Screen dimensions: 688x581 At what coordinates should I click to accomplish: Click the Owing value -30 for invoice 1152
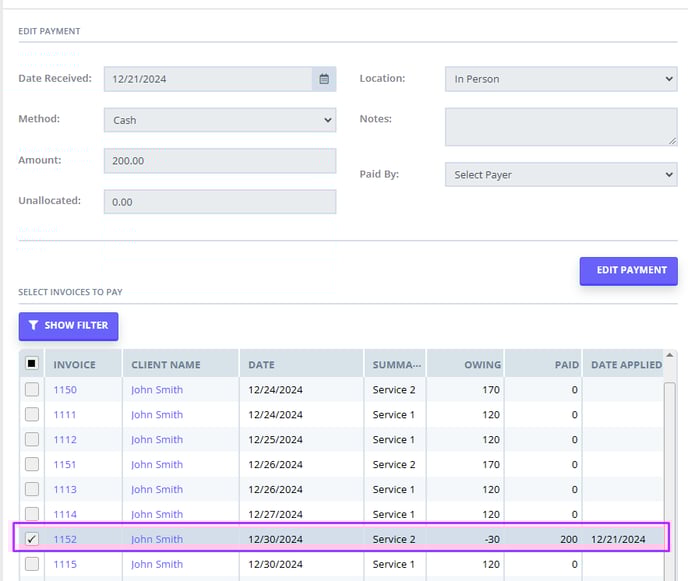tap(492, 539)
